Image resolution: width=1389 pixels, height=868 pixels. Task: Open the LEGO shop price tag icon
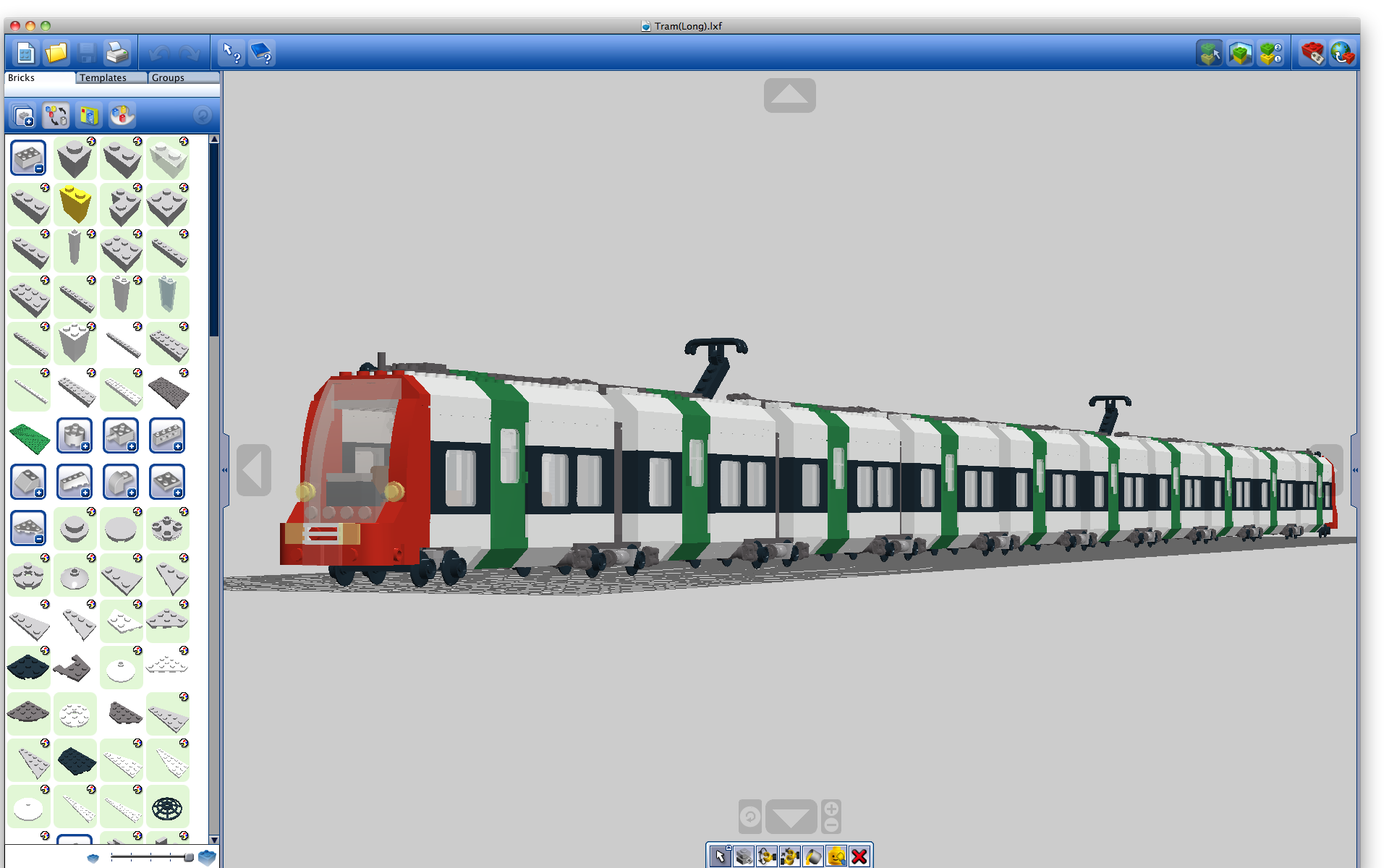pos(1312,54)
